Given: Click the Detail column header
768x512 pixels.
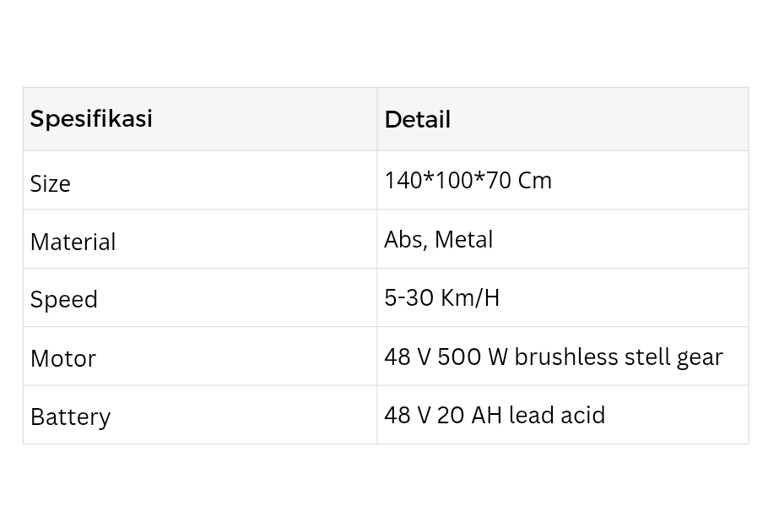Looking at the screenshot, I should point(563,119).
